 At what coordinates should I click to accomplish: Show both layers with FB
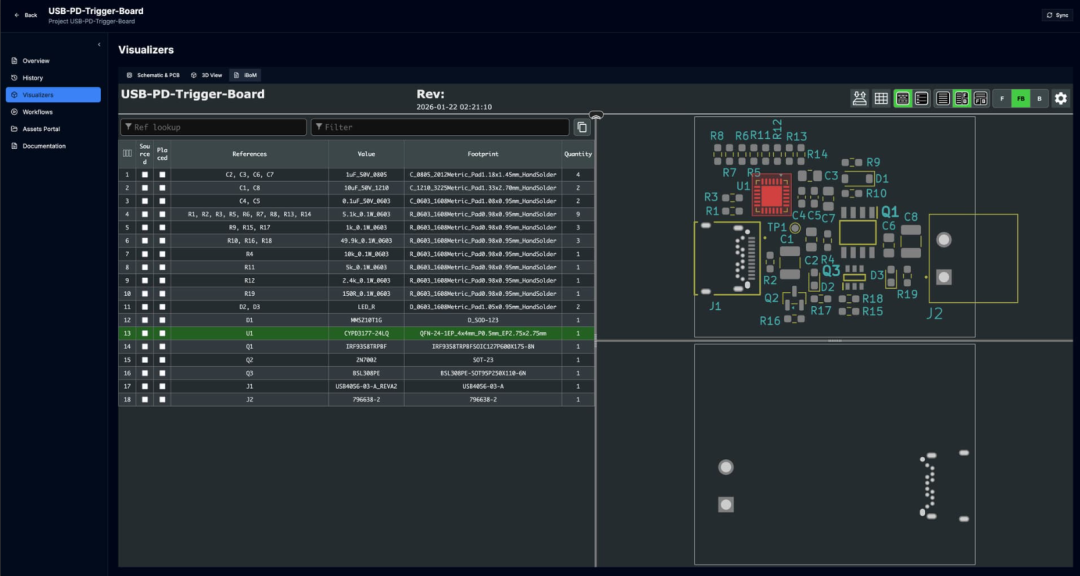(1020, 99)
